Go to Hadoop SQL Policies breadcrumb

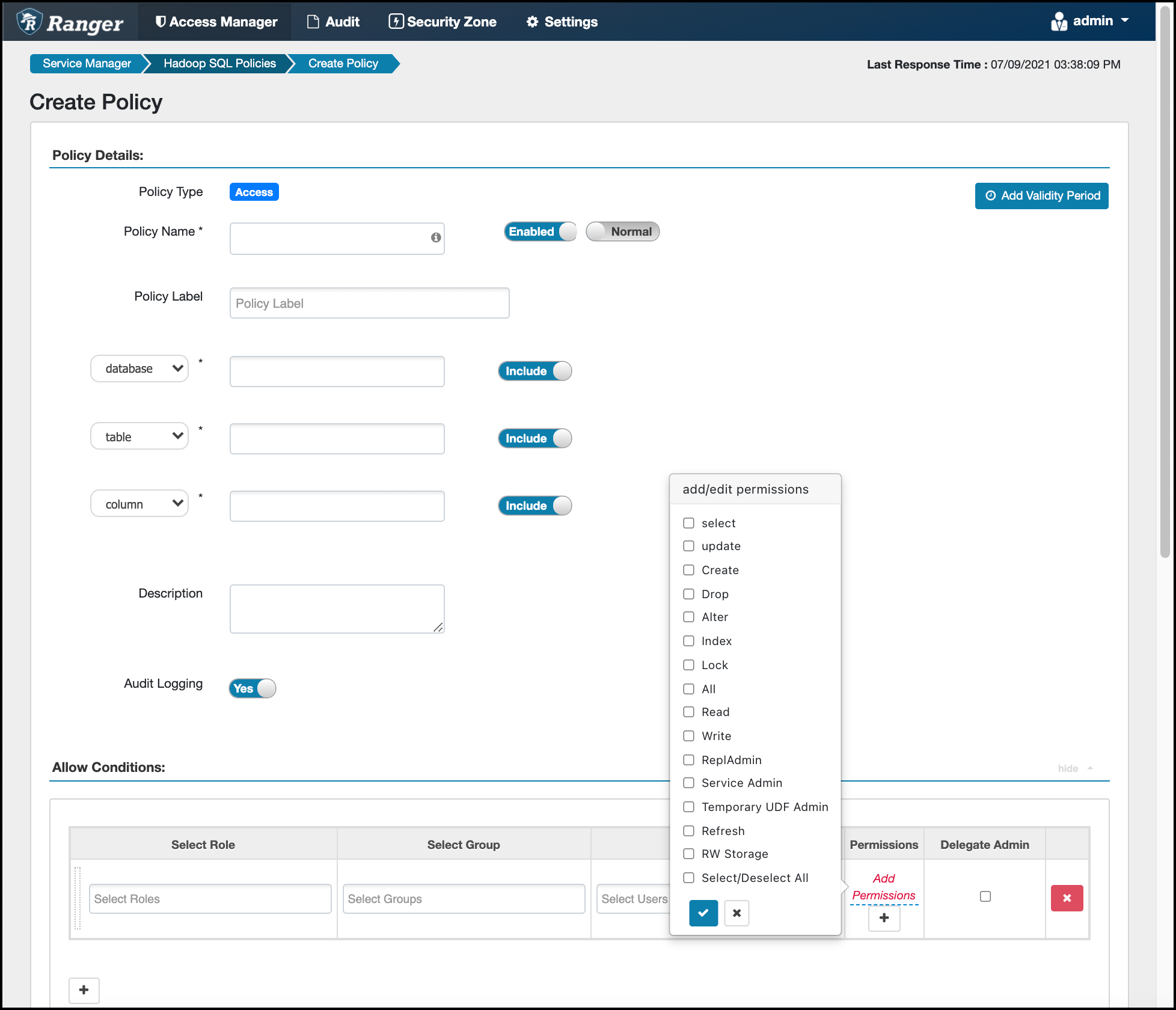(219, 63)
